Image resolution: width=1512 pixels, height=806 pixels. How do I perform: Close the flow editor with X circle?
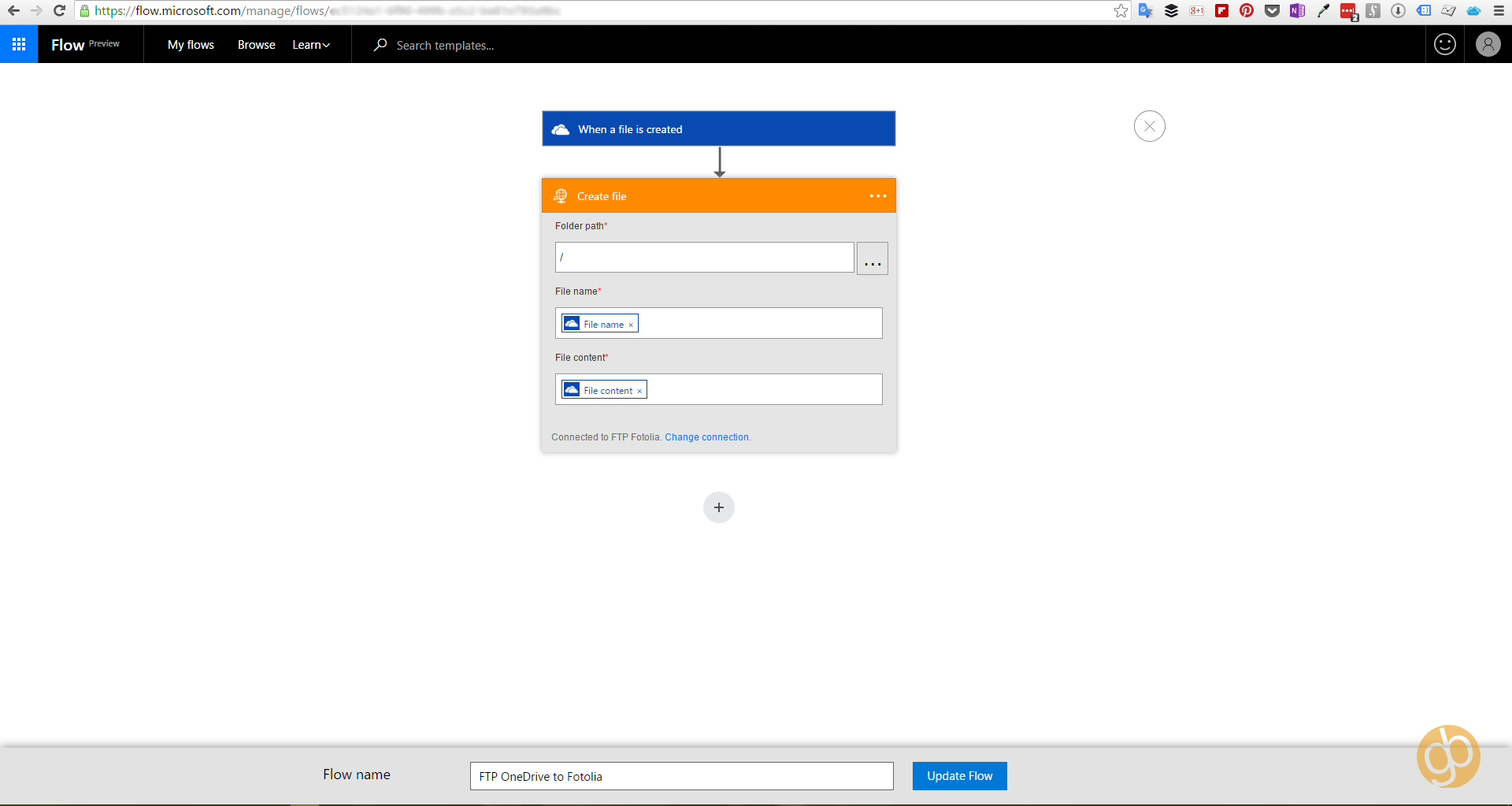(1149, 126)
